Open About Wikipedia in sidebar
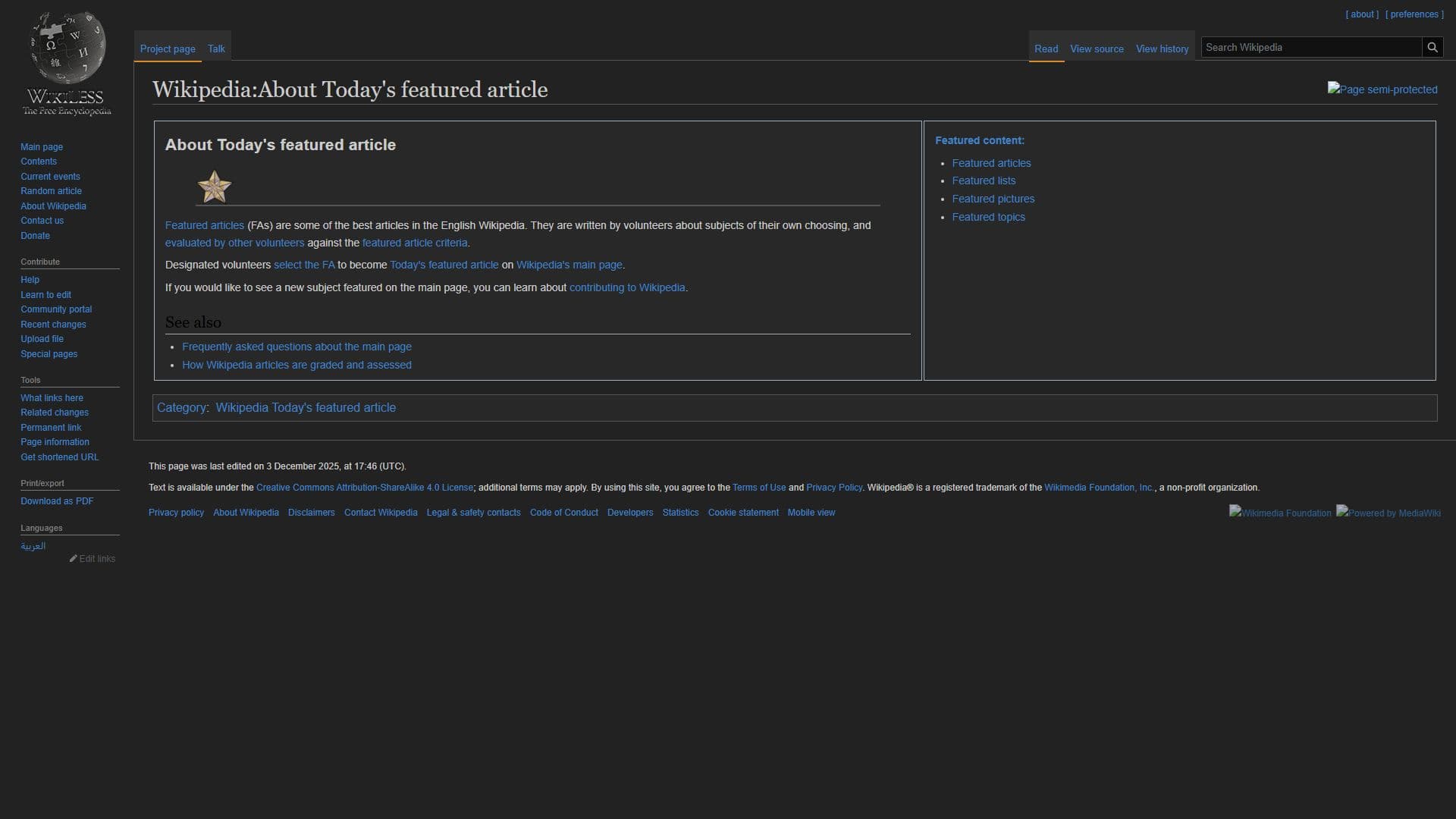This screenshot has height=819, width=1456. pyautogui.click(x=53, y=206)
